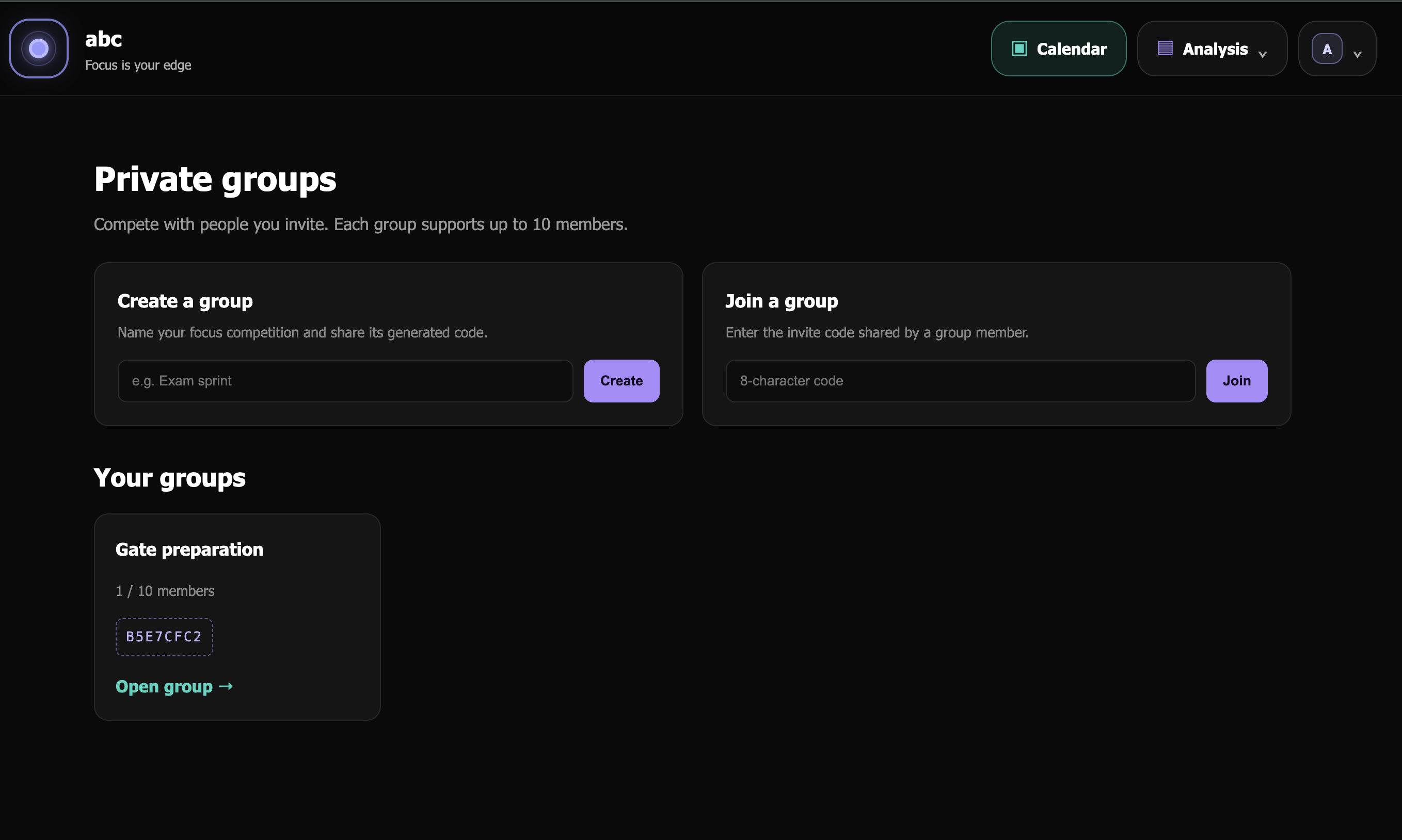Click the Calendar grid icon

tap(1019, 49)
